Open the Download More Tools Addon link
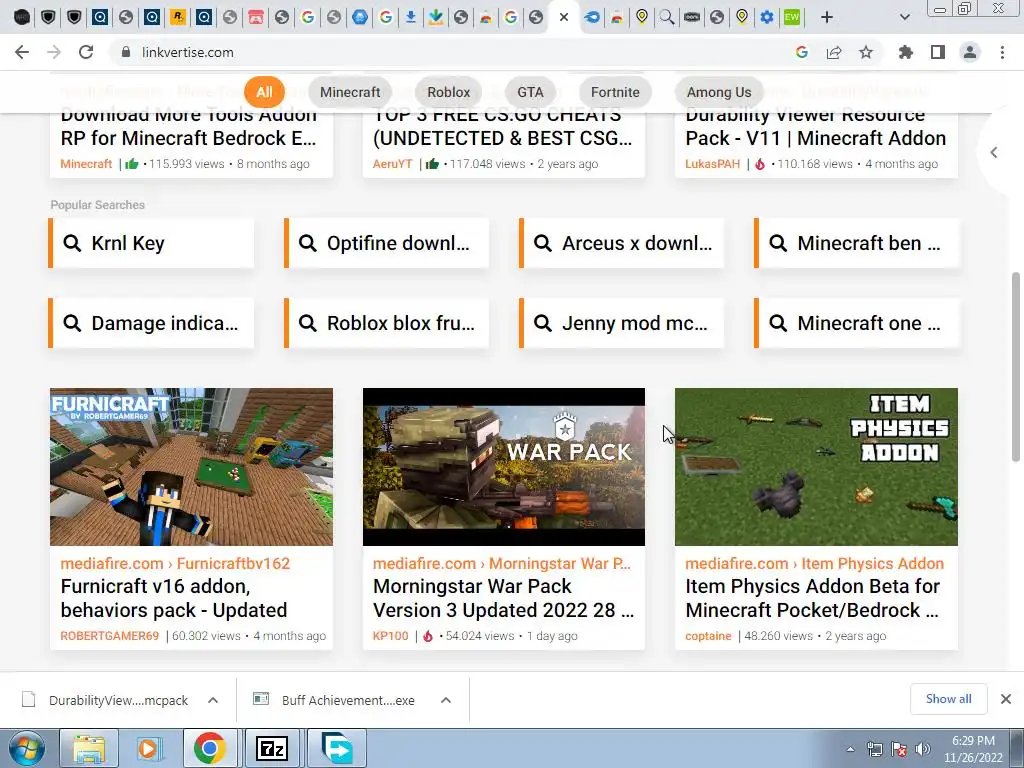This screenshot has width=1024, height=768. click(x=189, y=127)
